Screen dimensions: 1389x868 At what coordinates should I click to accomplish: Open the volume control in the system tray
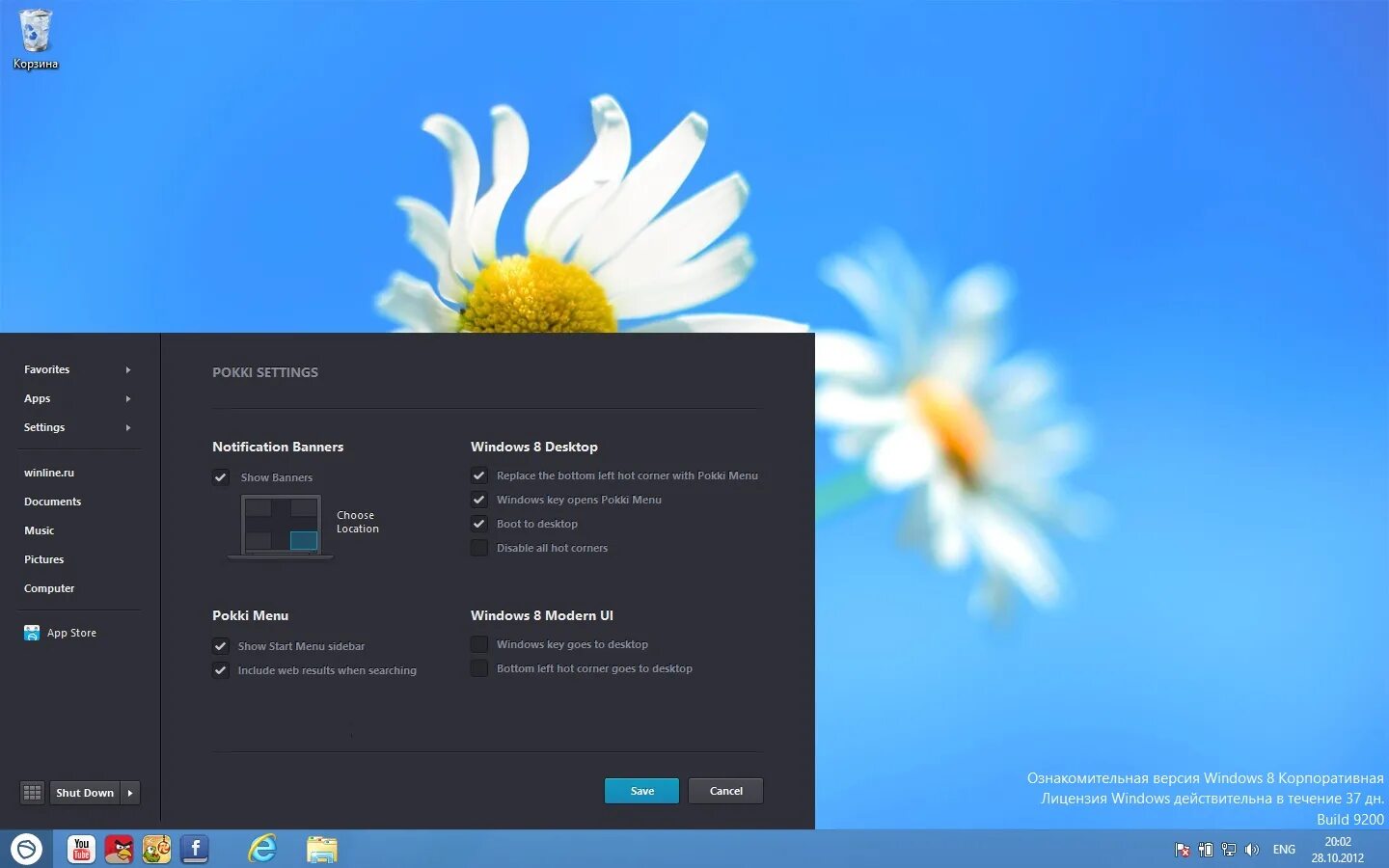(x=1252, y=850)
